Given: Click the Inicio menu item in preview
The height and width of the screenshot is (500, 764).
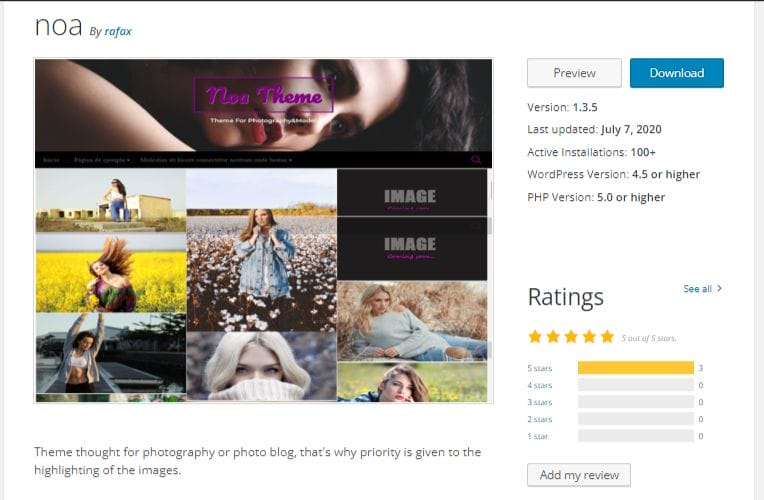Looking at the screenshot, I should [51, 160].
